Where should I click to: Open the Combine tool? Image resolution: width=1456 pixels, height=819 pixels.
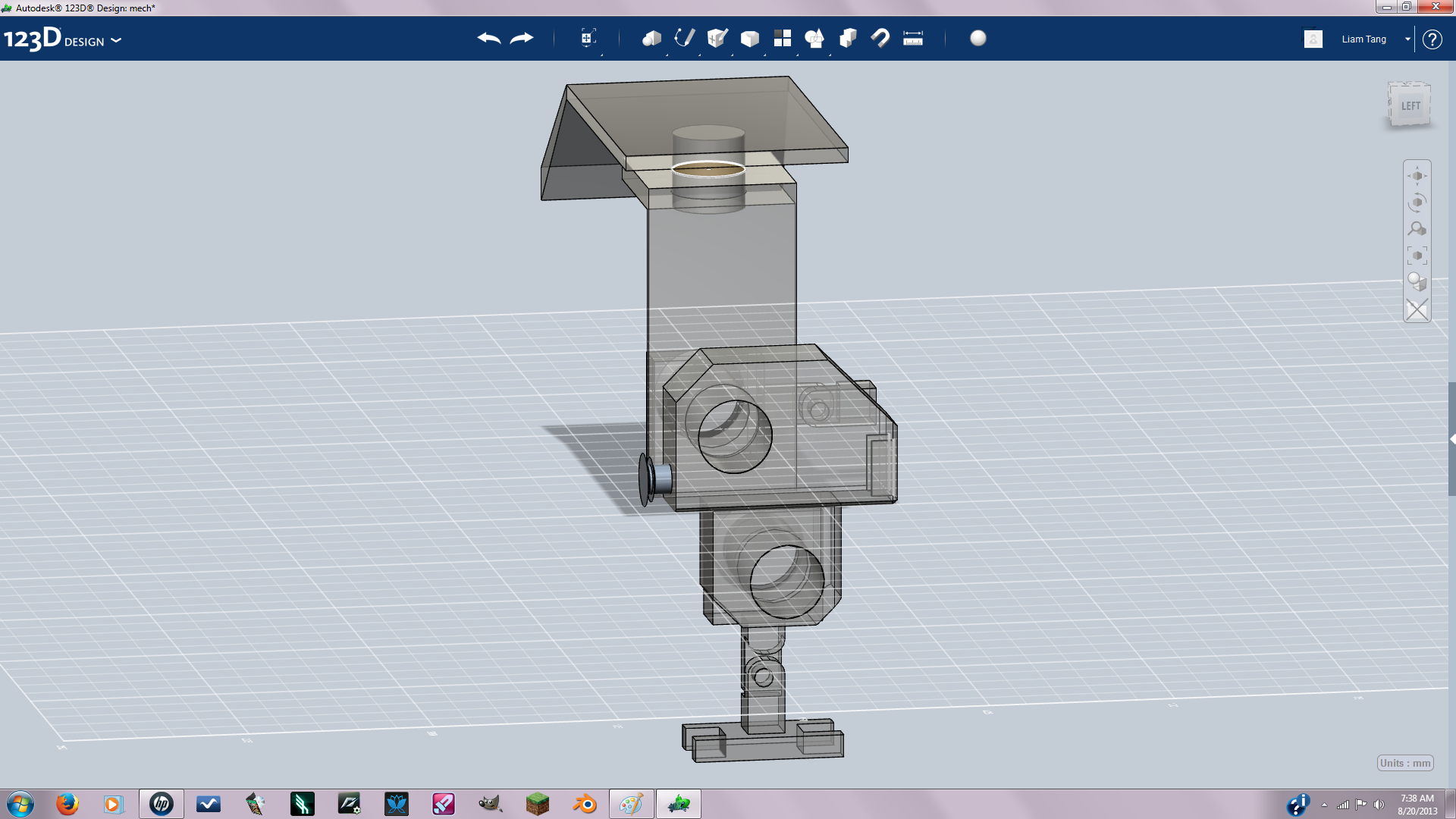(847, 38)
